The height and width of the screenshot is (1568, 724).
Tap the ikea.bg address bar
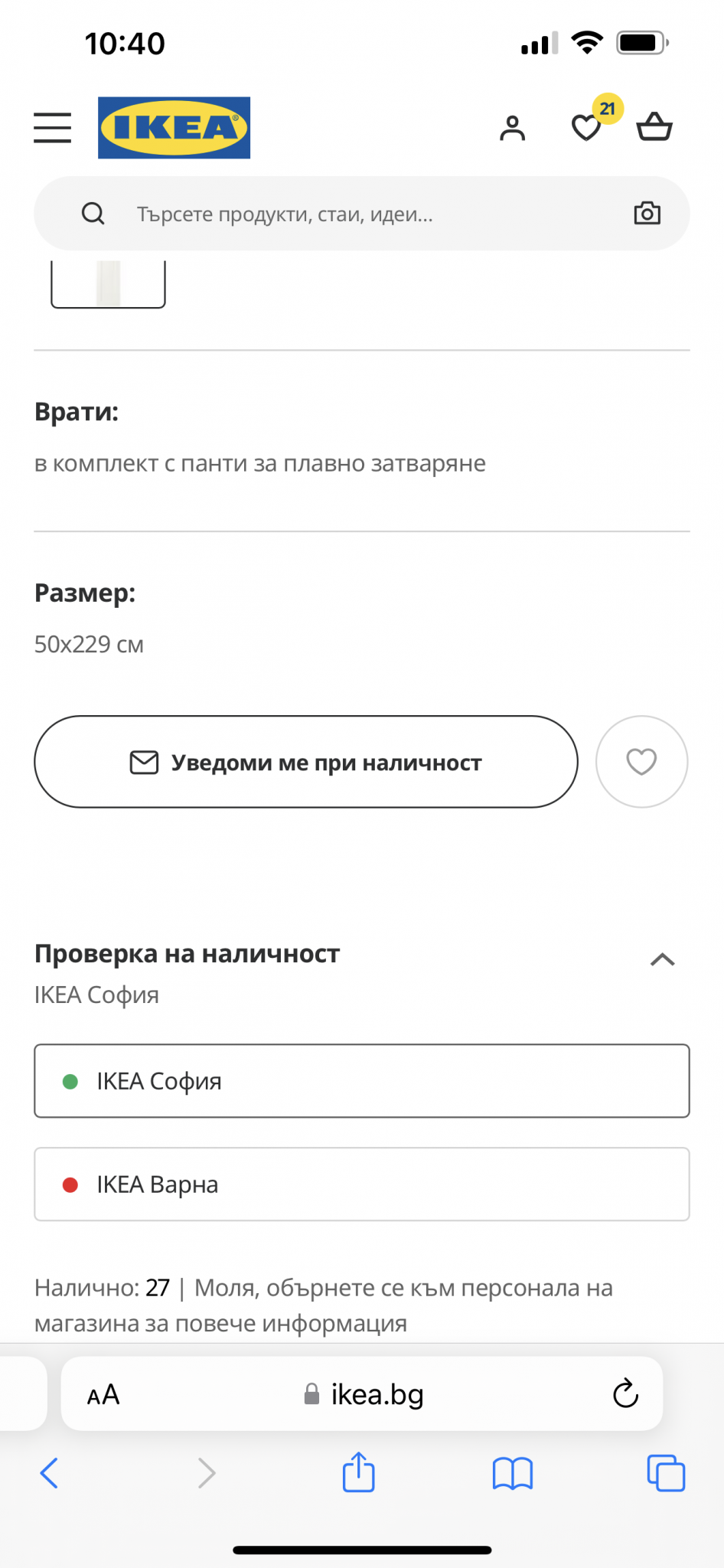pos(364,1395)
